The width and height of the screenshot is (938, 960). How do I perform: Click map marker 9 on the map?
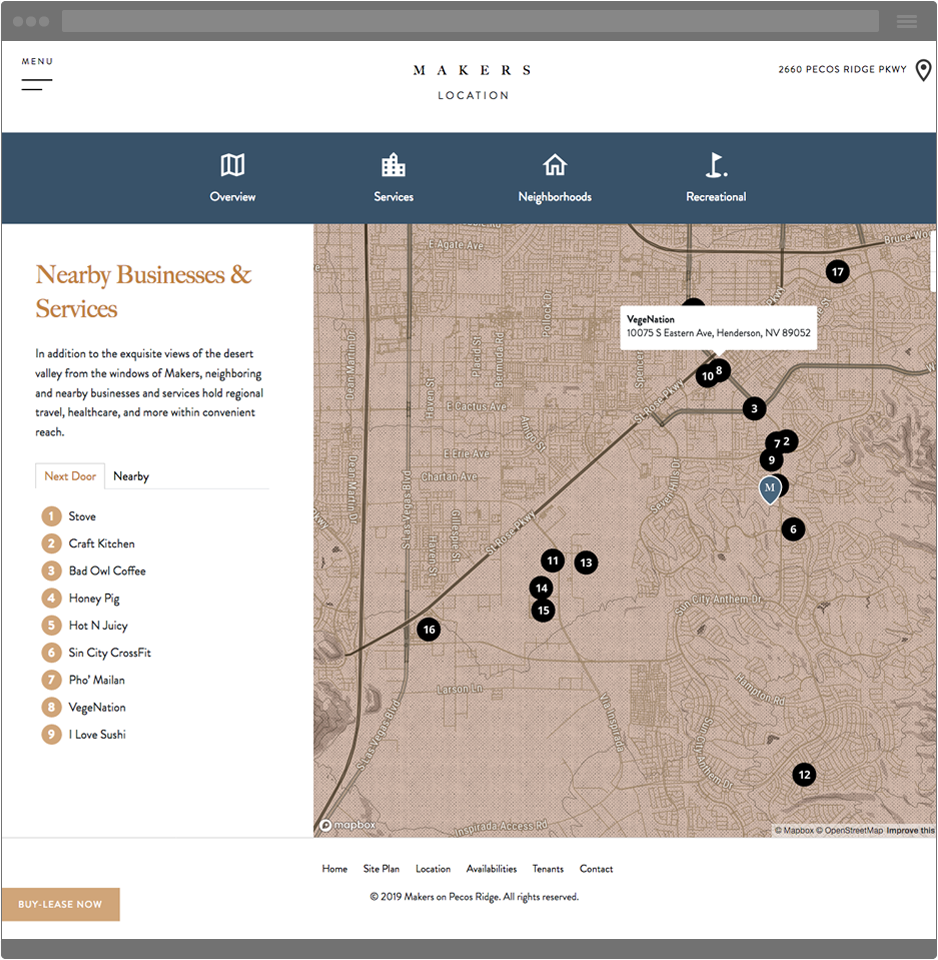771,460
